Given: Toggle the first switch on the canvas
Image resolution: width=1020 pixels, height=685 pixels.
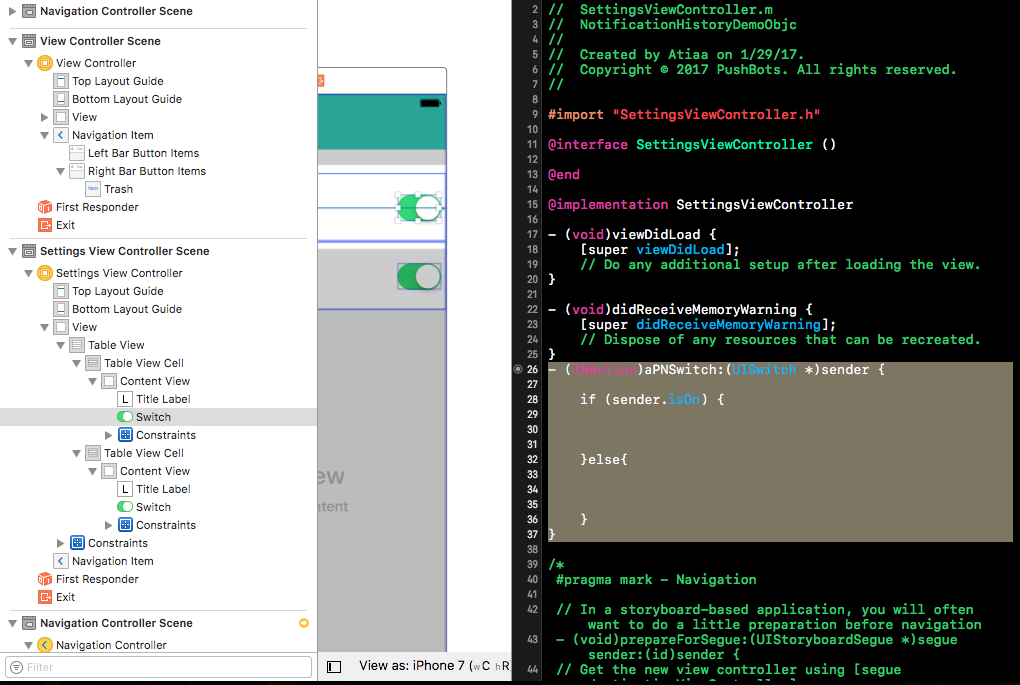Looking at the screenshot, I should pos(420,208).
